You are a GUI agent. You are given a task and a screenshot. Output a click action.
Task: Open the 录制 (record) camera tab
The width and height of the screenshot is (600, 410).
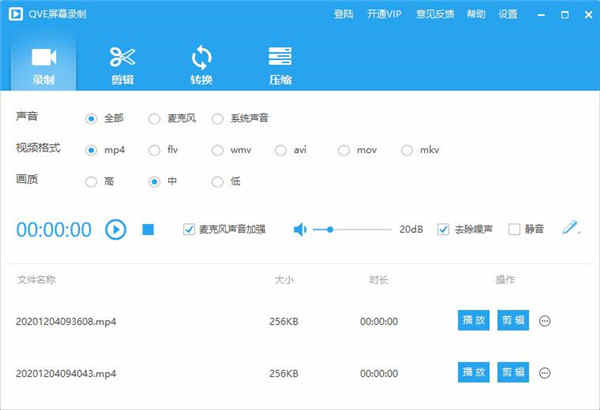(x=44, y=65)
